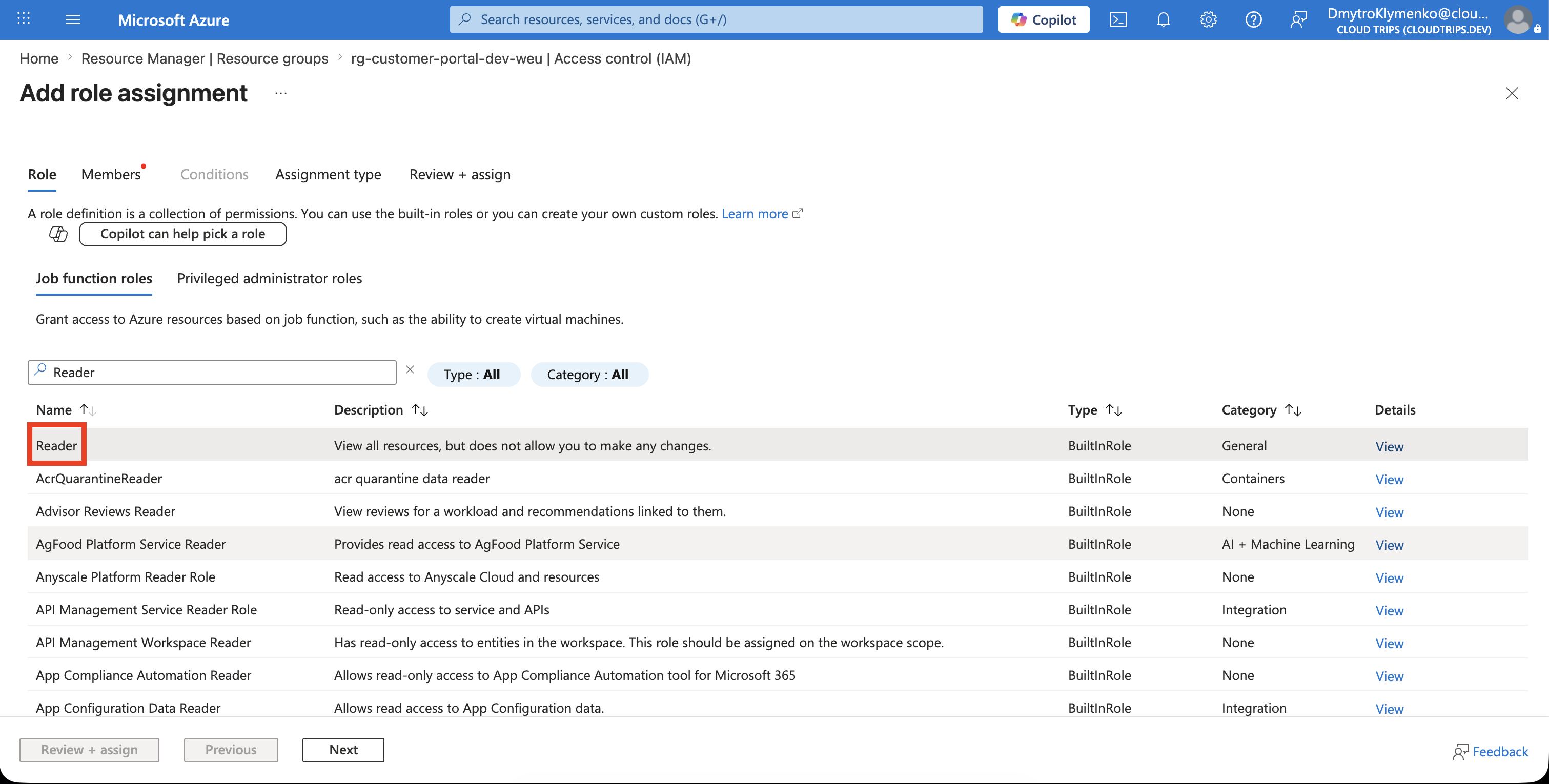This screenshot has height=784, width=1549.
Task: Select Job function roles tab
Action: [x=94, y=278]
